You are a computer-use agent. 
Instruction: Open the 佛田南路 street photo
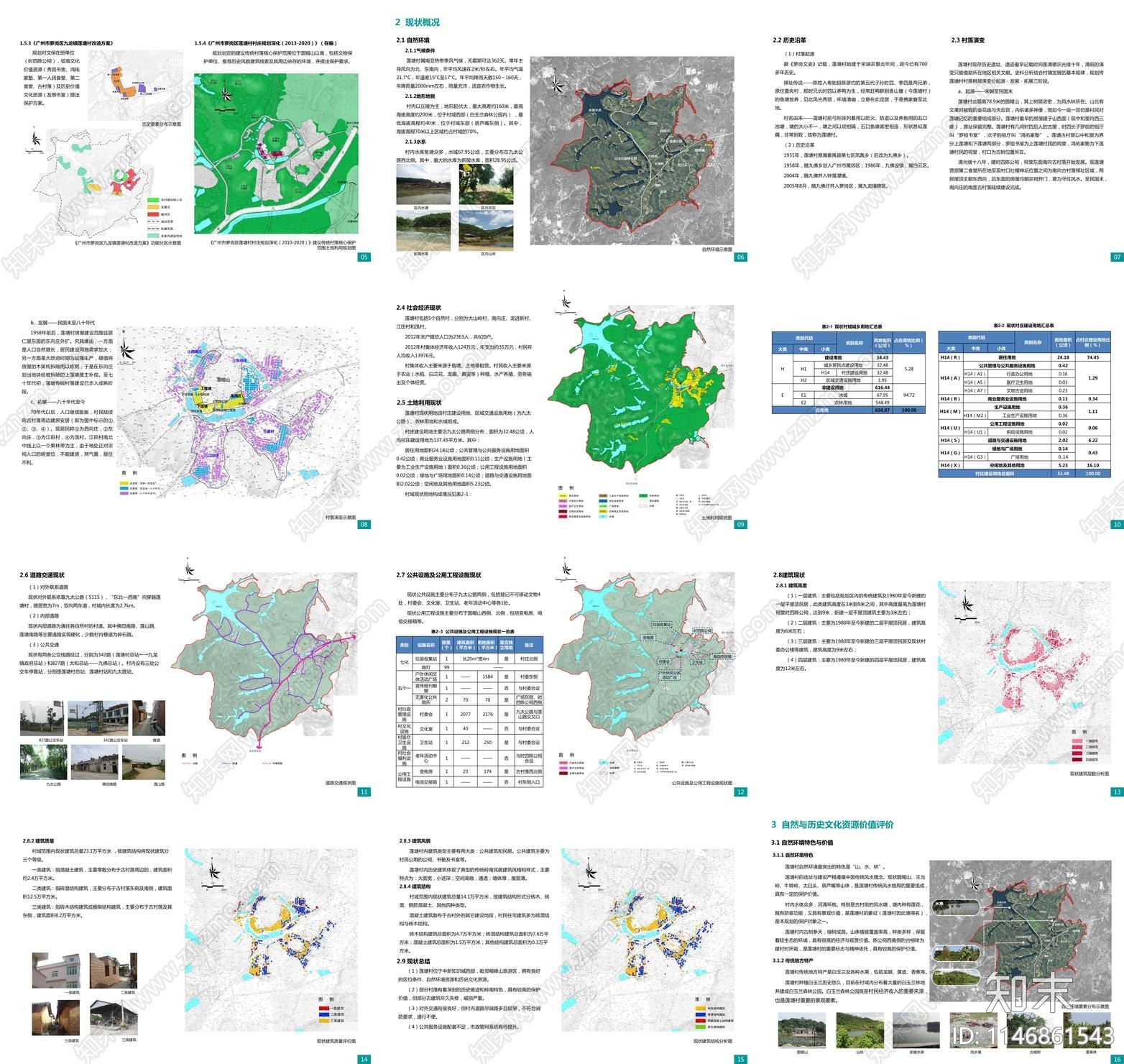pos(96,762)
